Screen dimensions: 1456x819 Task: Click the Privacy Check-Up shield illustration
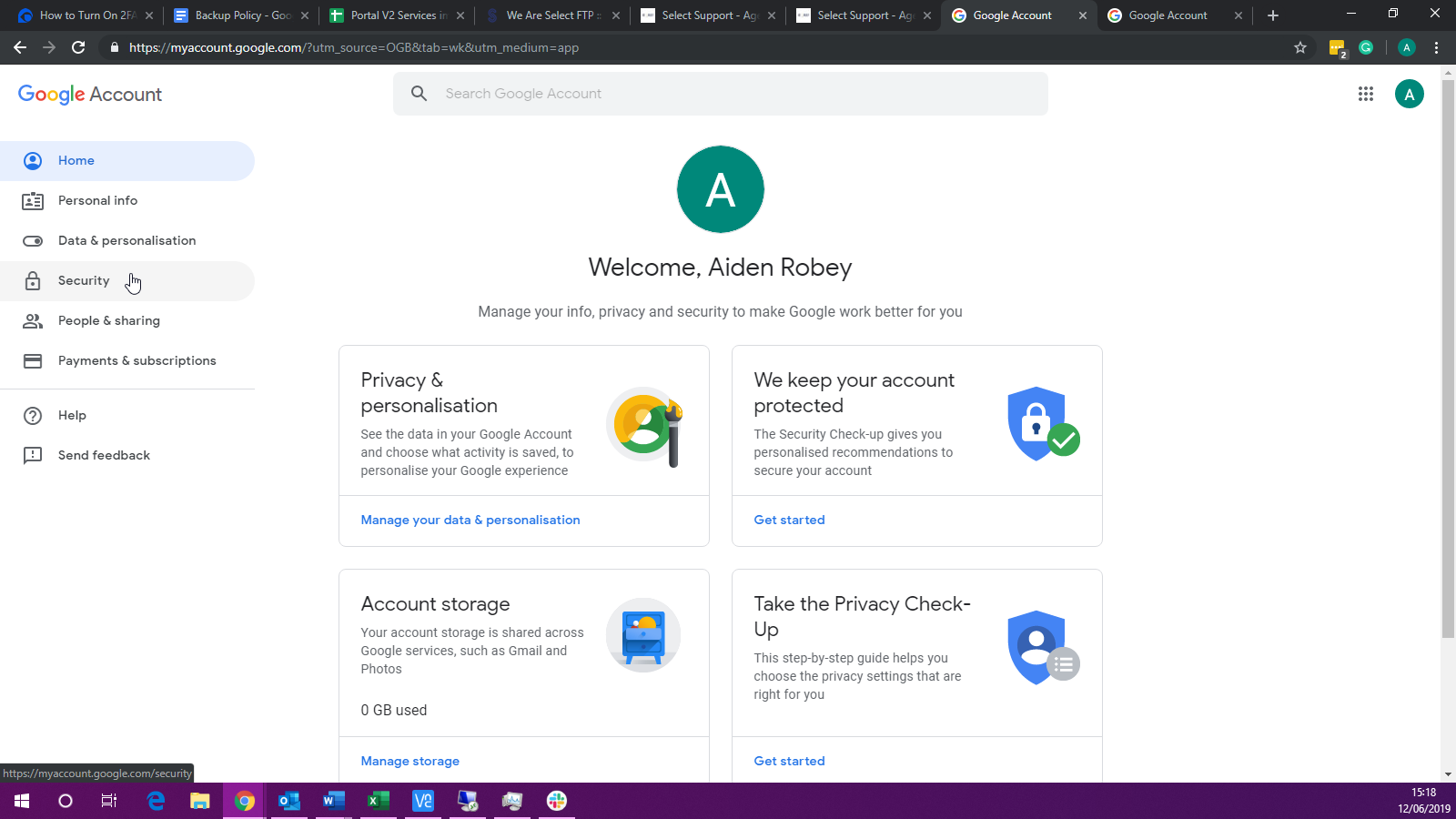(x=1043, y=648)
